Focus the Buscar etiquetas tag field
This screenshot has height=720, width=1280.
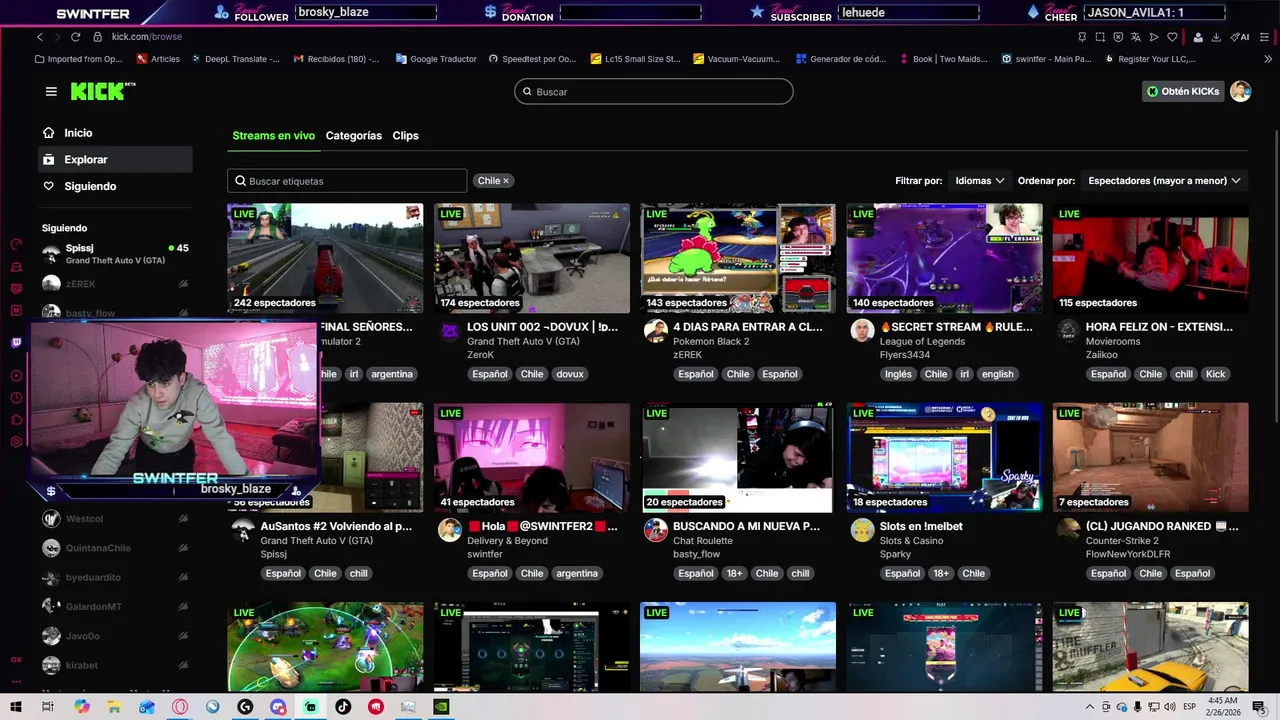click(347, 181)
